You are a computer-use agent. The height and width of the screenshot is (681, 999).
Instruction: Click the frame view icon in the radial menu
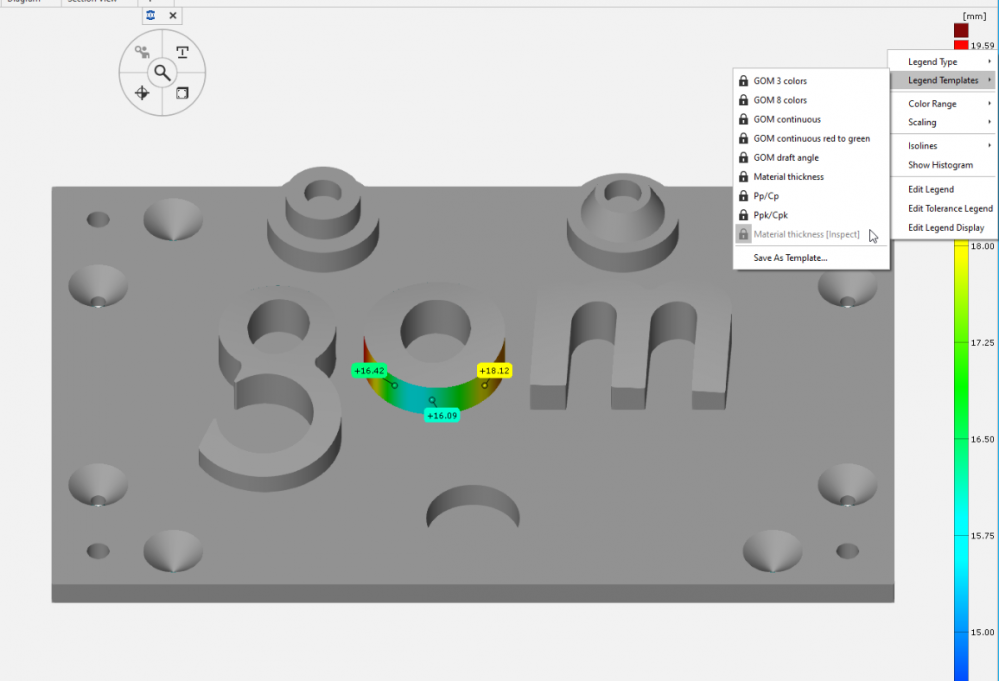point(182,93)
